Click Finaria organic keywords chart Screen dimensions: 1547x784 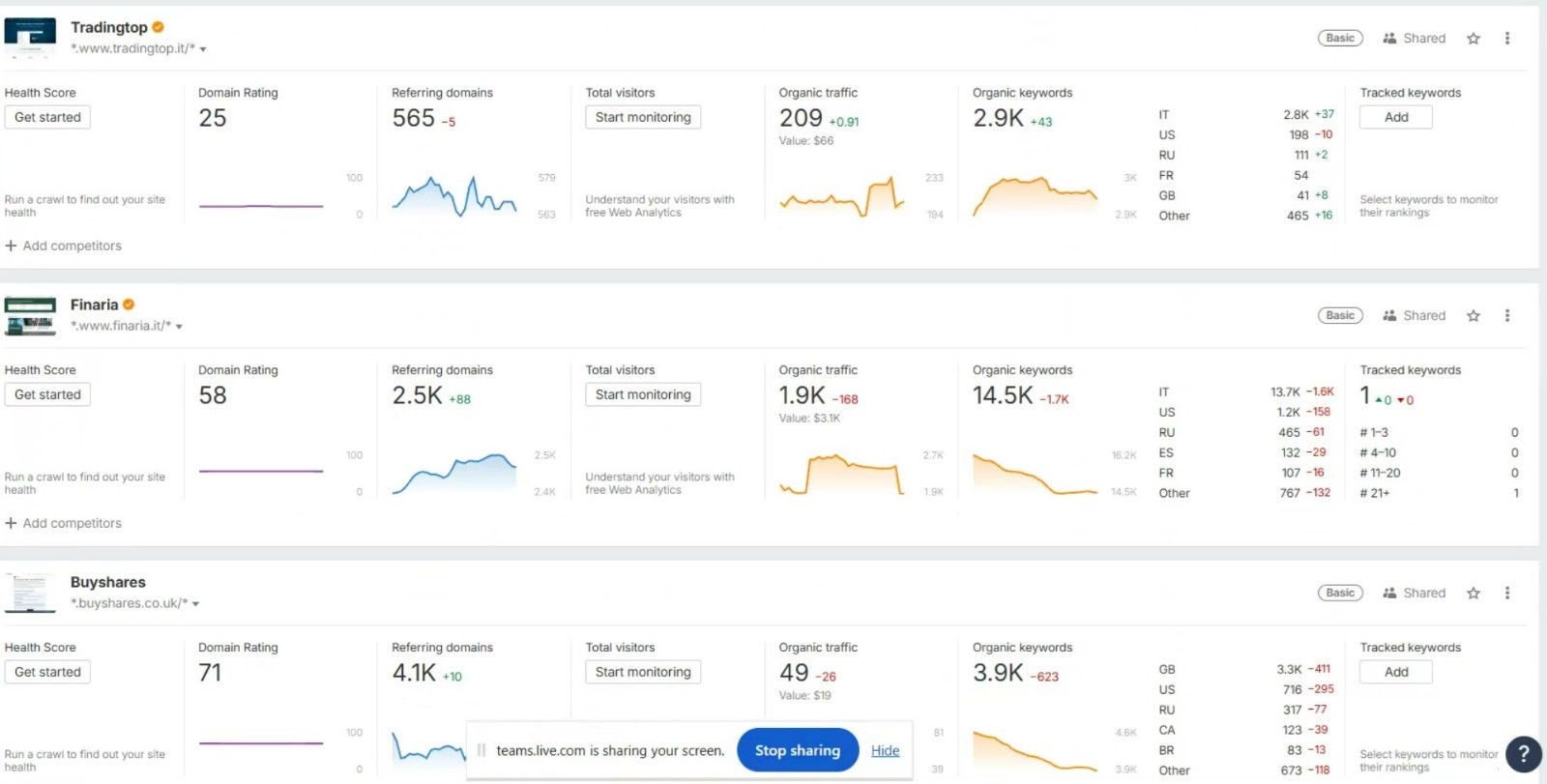point(1036,474)
